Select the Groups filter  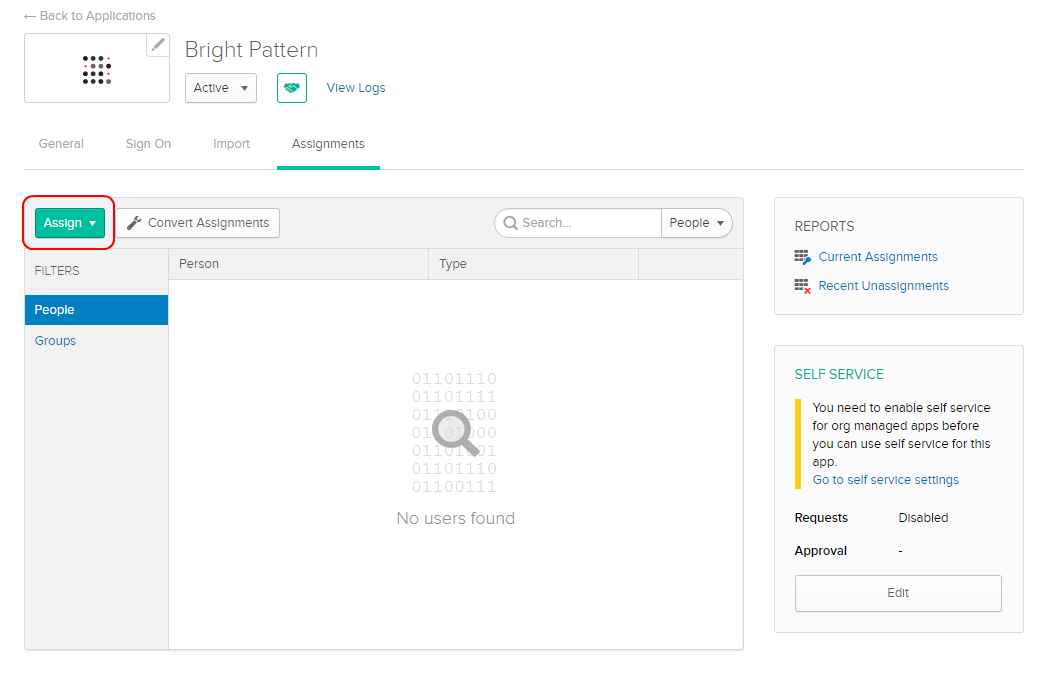(x=55, y=341)
